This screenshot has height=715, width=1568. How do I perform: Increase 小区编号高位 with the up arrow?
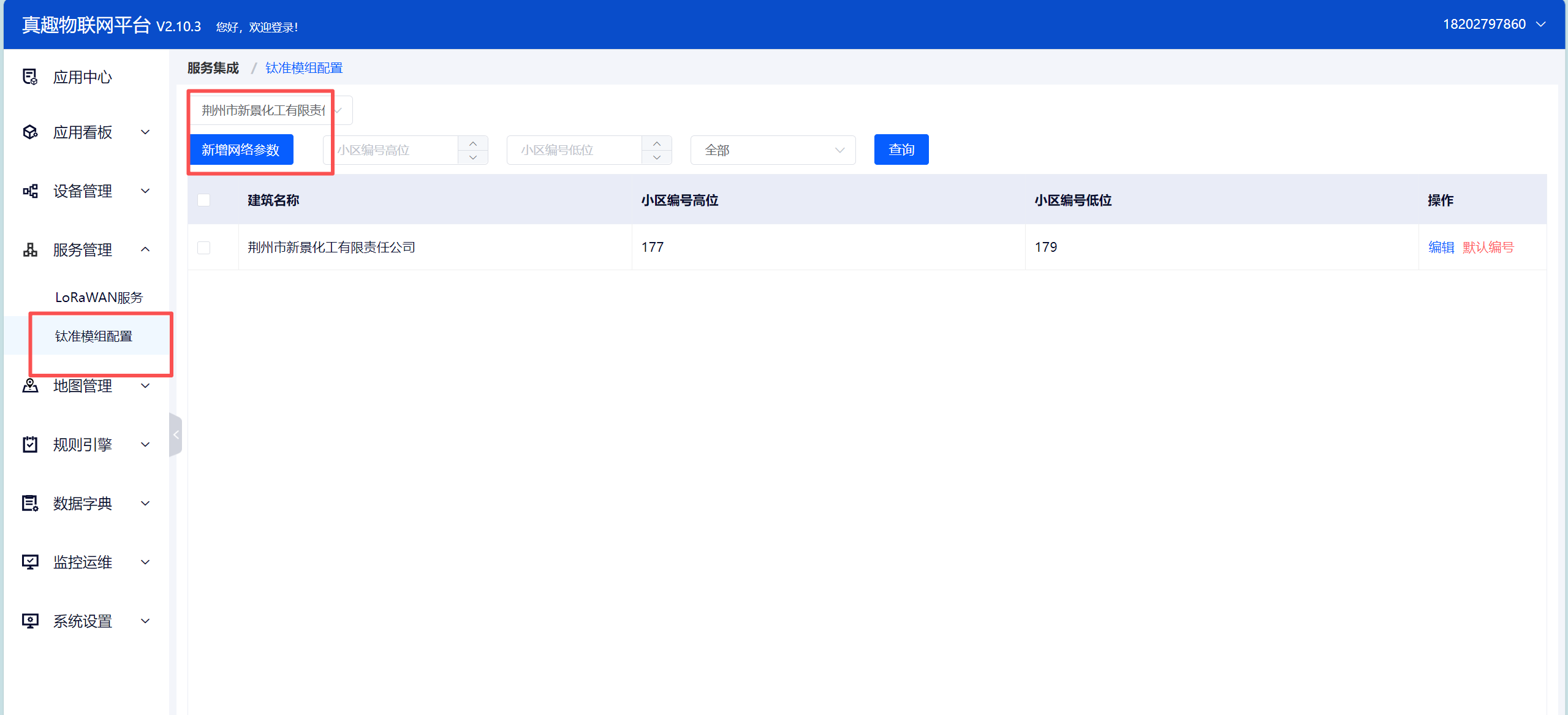(x=473, y=143)
